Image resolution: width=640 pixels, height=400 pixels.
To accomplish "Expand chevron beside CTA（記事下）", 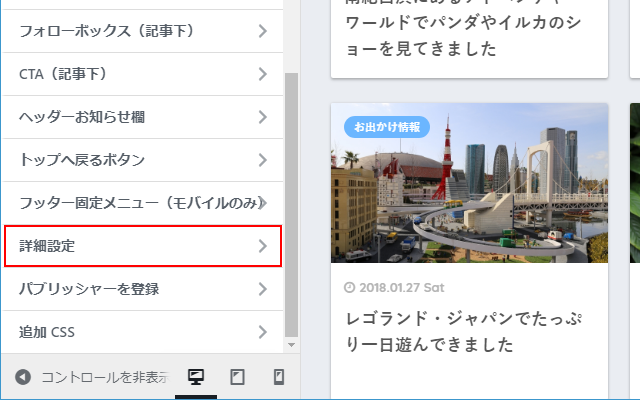I will point(263,74).
